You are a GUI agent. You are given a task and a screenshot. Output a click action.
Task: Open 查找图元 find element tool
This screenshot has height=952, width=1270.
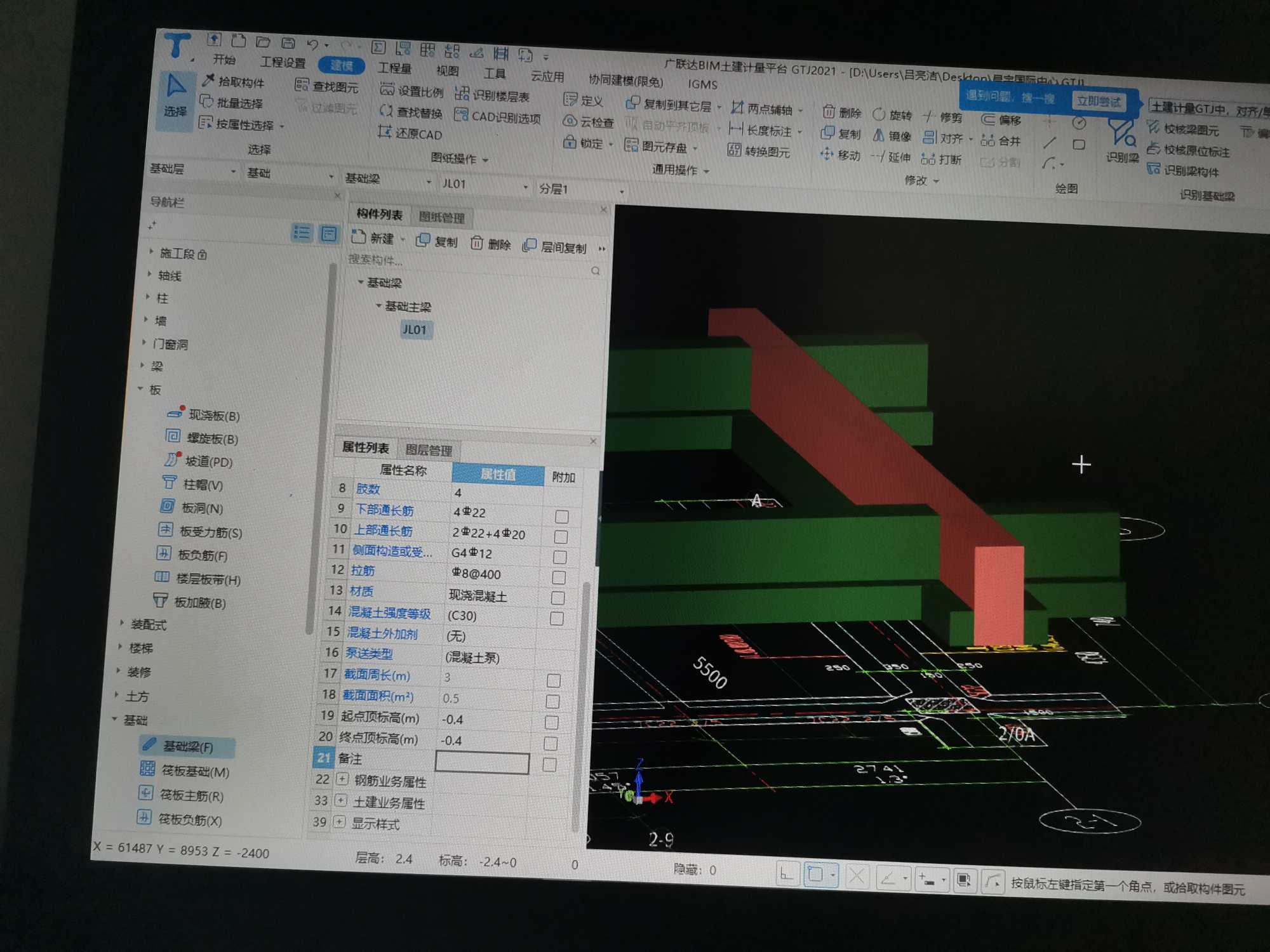pos(328,86)
